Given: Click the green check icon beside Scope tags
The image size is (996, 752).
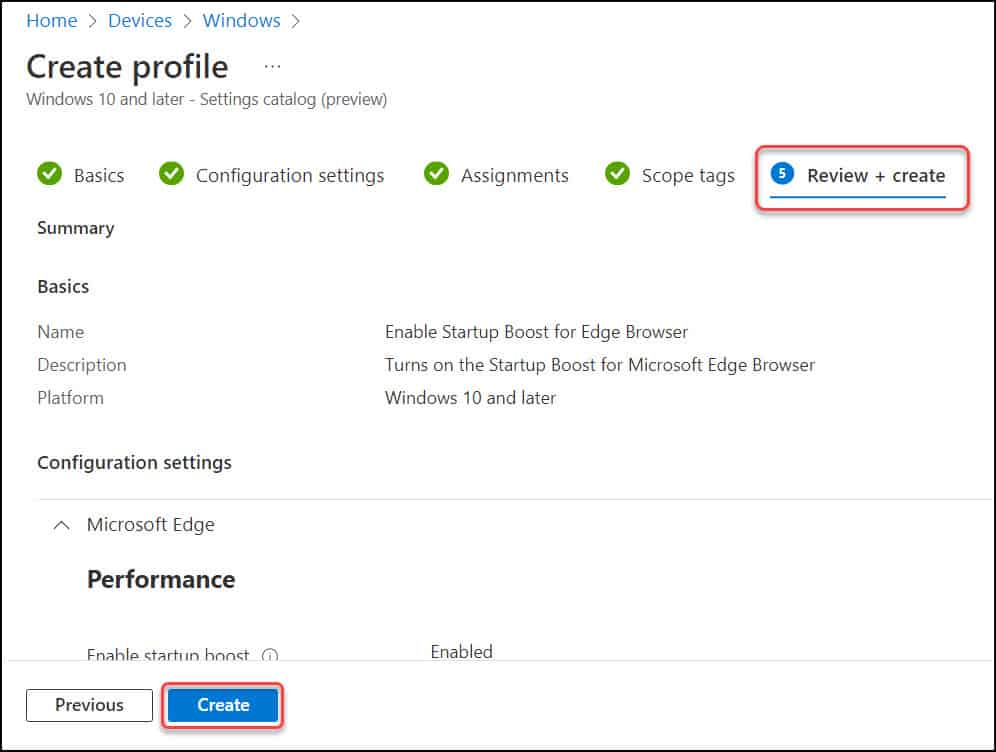Looking at the screenshot, I should (x=617, y=173).
